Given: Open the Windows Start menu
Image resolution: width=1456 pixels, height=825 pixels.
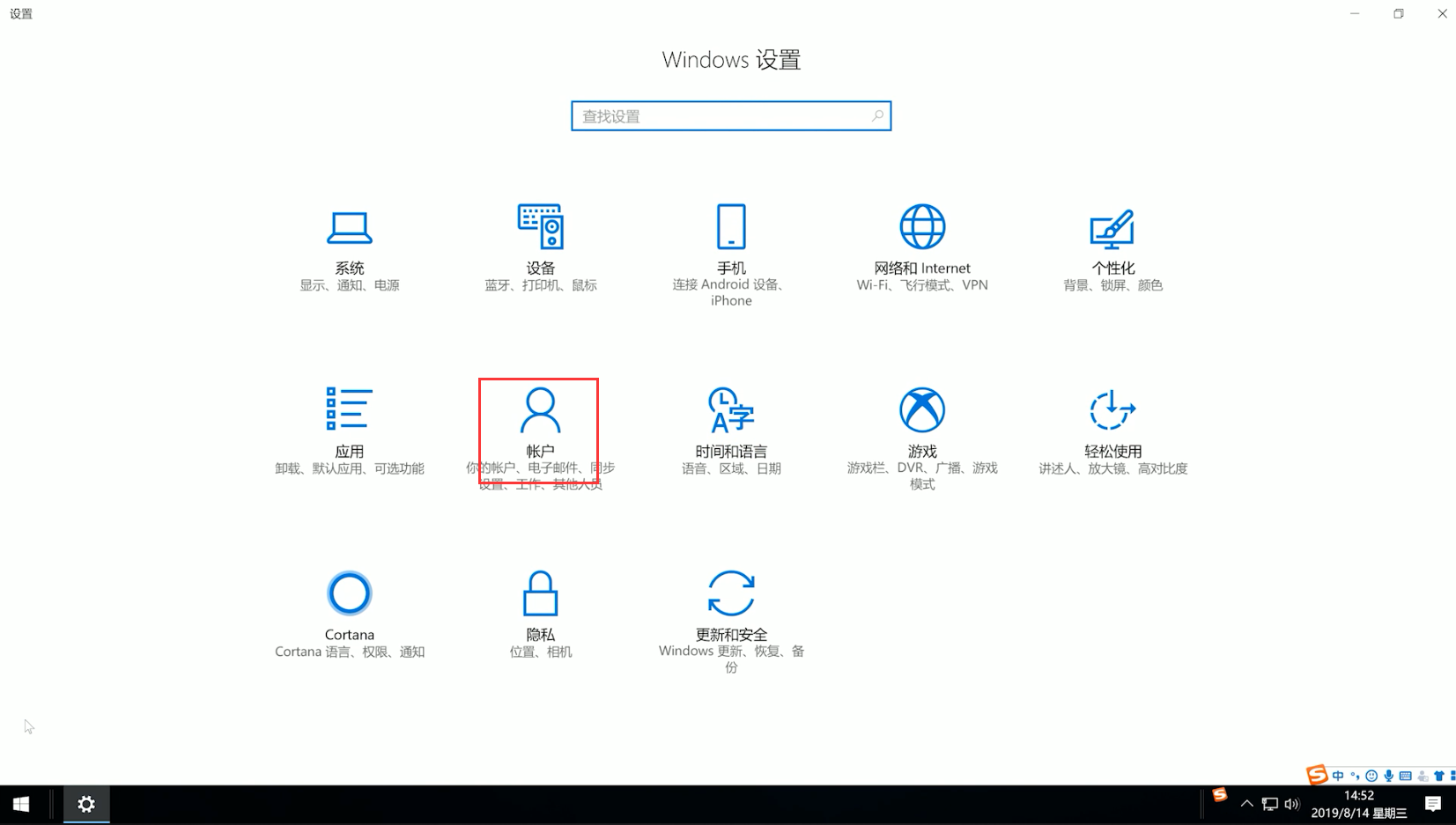Looking at the screenshot, I should 21,805.
